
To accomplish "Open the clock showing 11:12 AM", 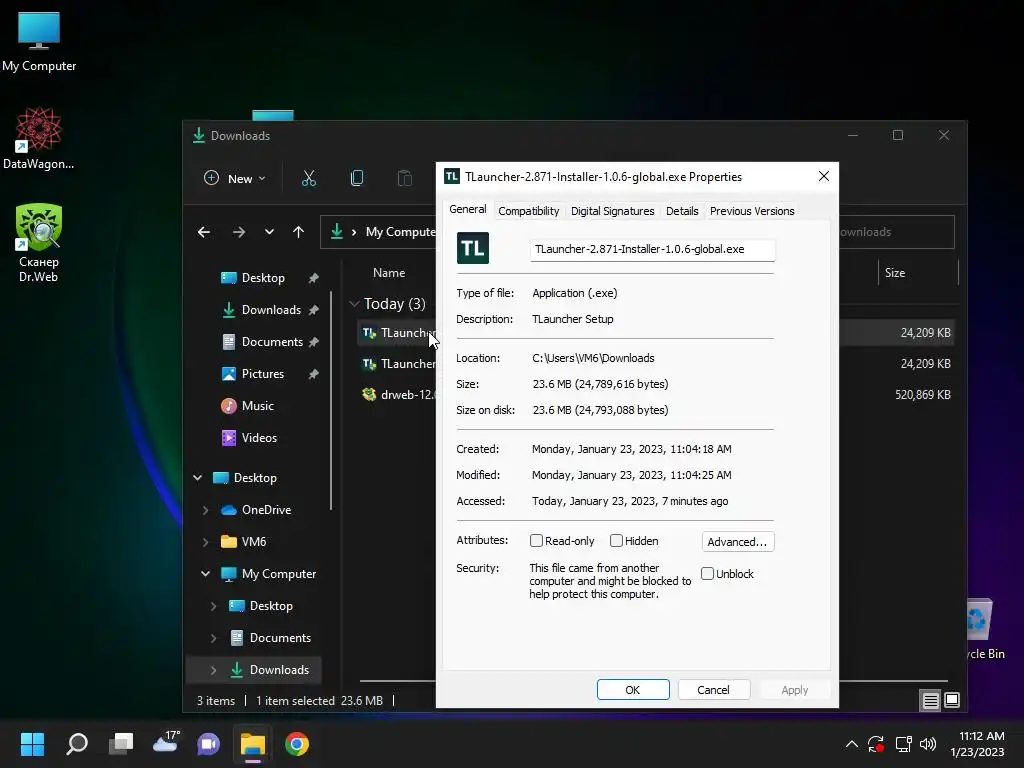I will [x=977, y=744].
